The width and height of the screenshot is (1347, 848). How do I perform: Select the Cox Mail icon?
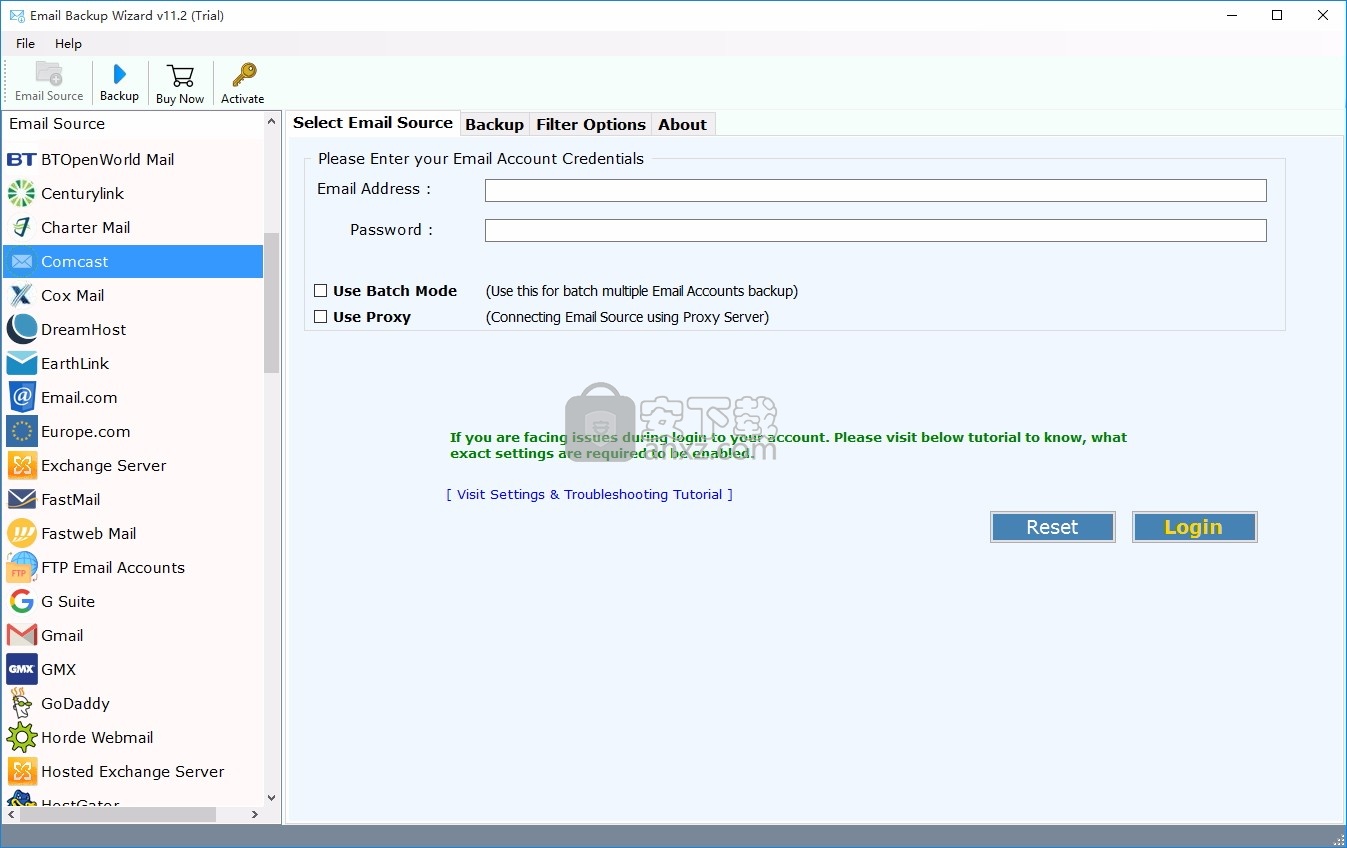(x=21, y=295)
